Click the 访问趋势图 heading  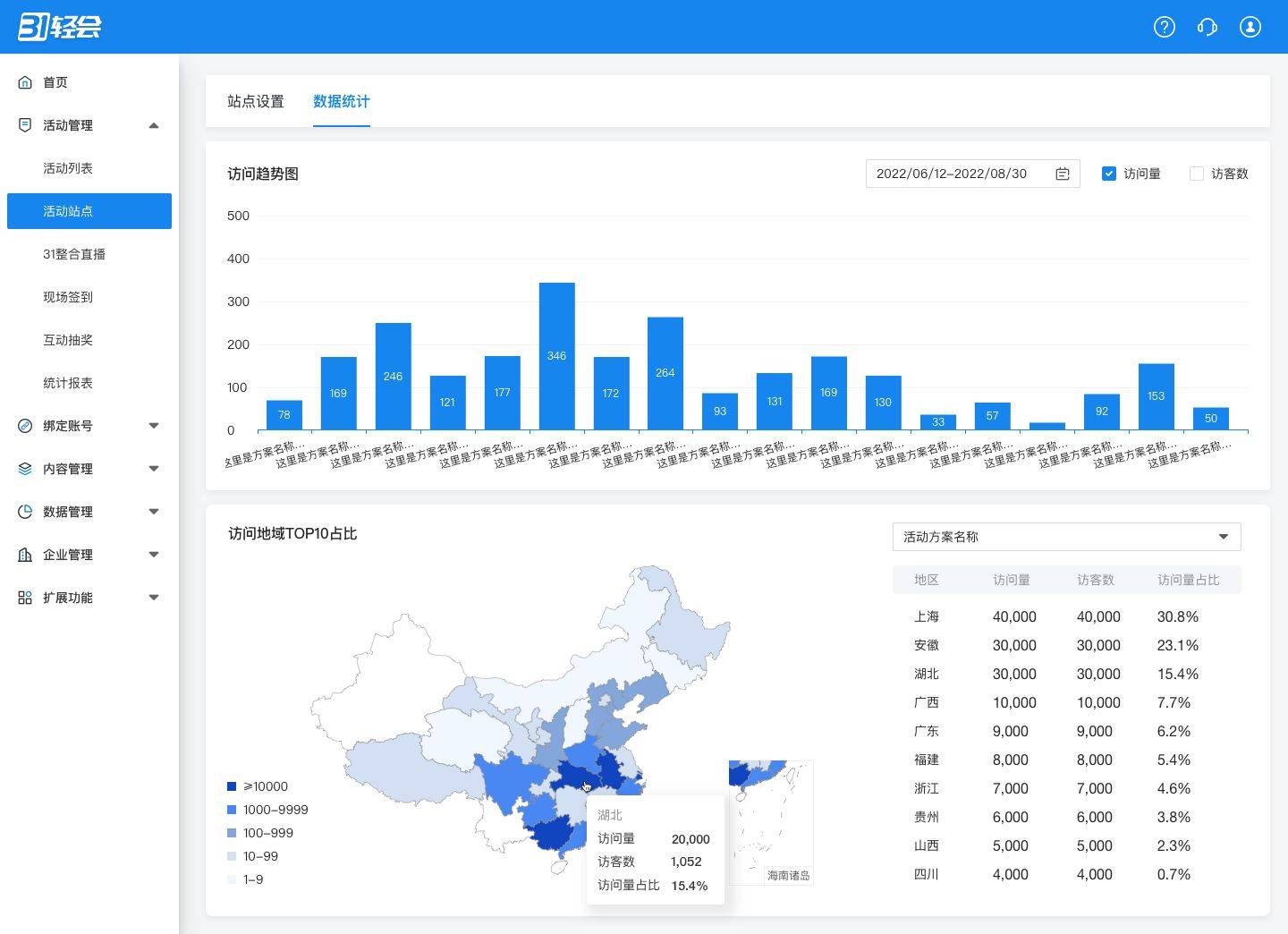point(263,174)
